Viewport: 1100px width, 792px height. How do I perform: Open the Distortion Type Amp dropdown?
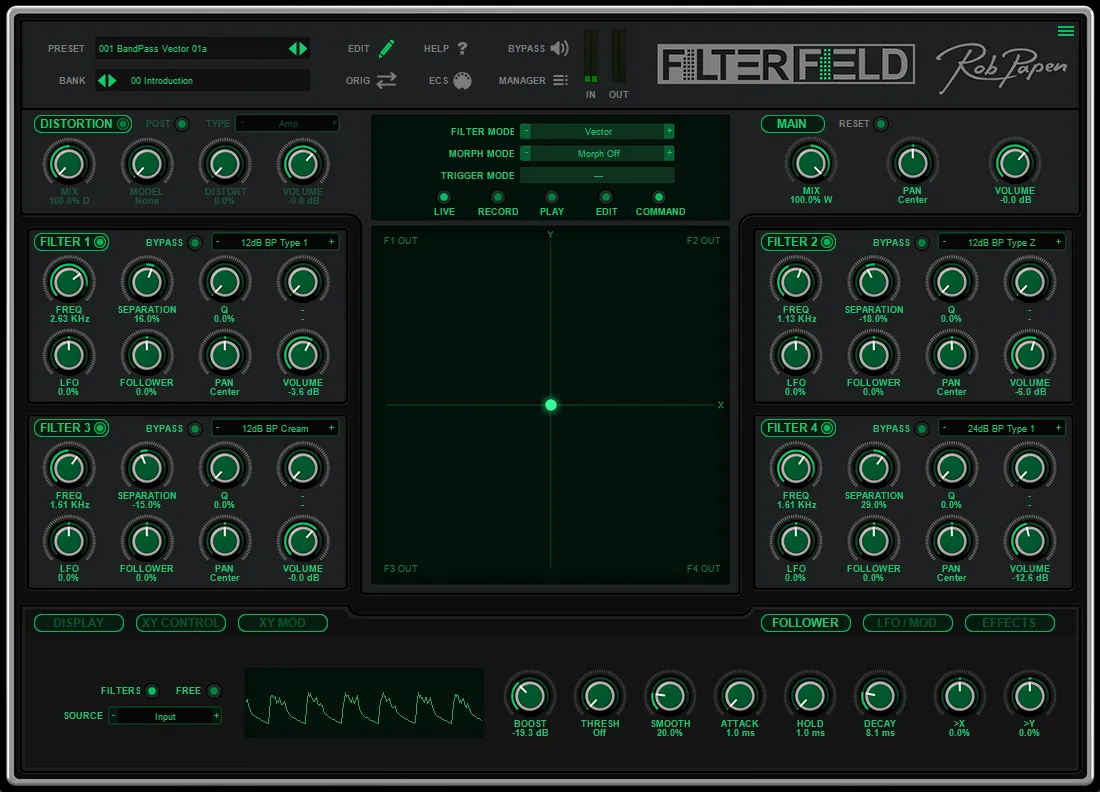coord(288,123)
